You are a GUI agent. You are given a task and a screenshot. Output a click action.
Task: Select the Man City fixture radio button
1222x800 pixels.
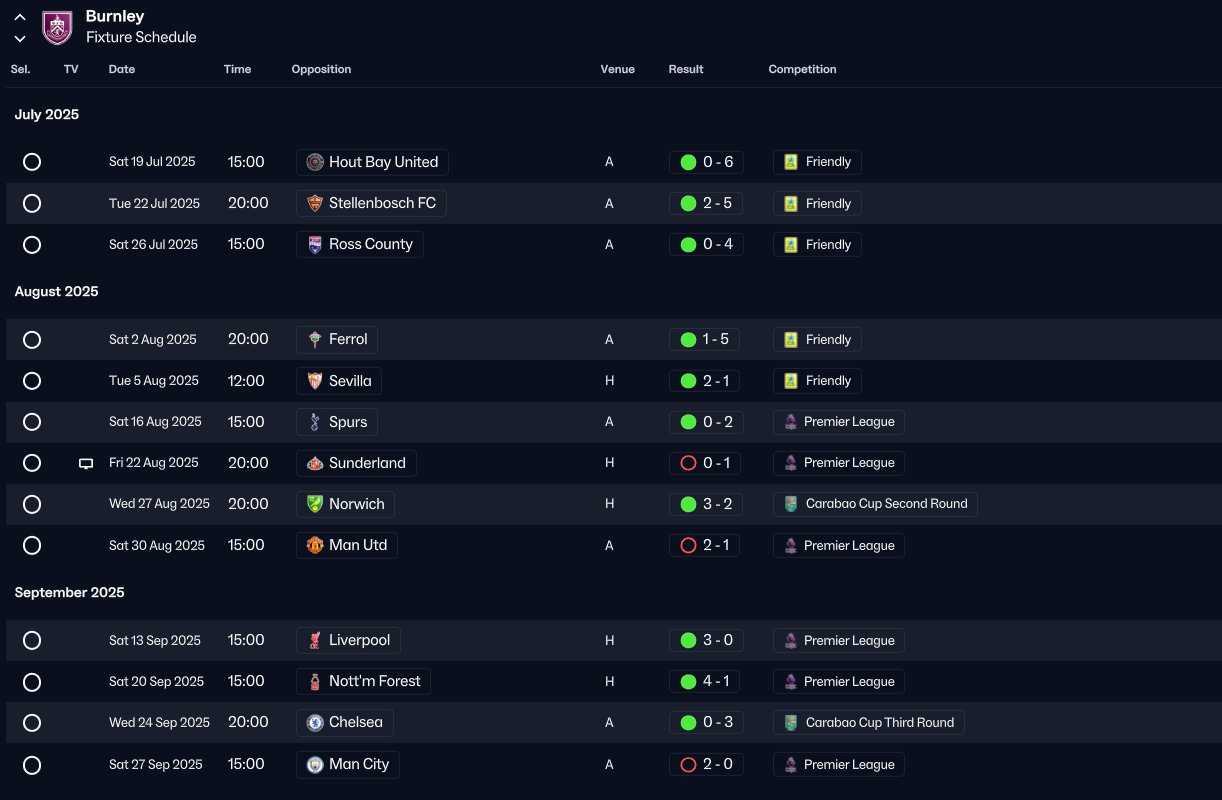click(x=32, y=765)
